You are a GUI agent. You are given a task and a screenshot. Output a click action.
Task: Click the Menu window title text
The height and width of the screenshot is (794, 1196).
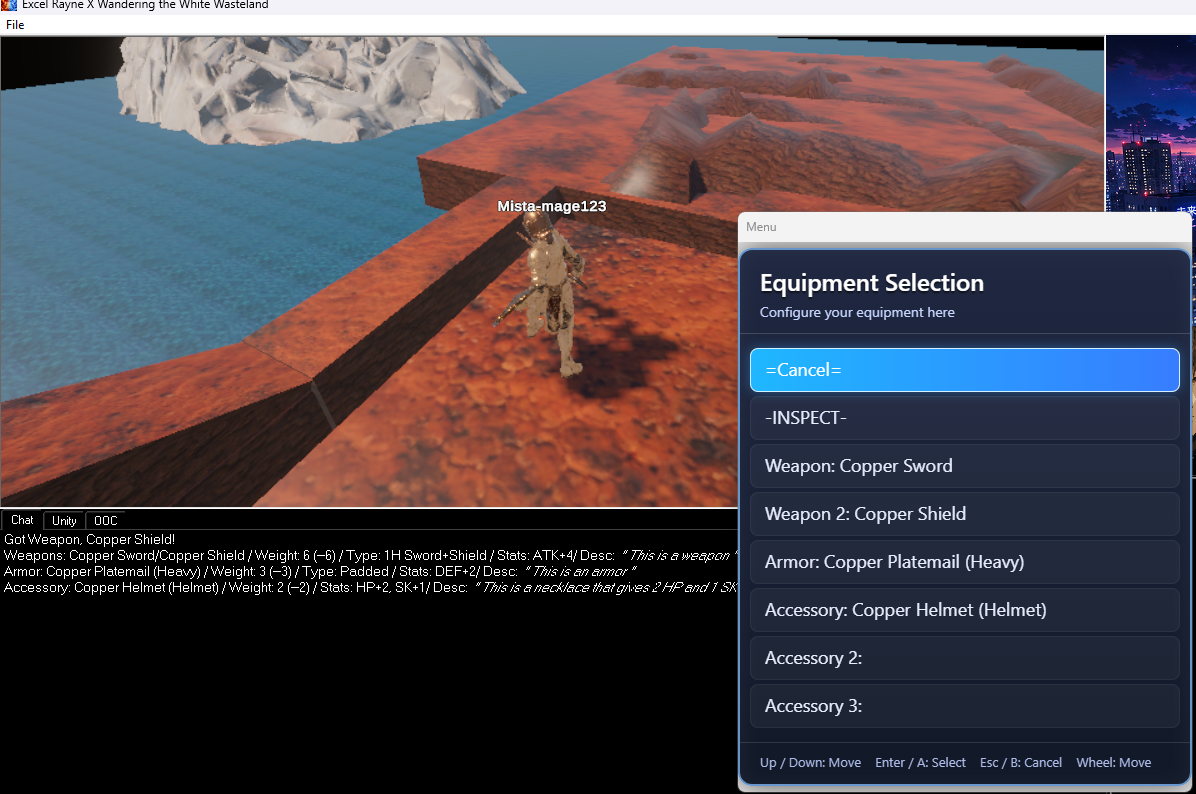coord(761,227)
